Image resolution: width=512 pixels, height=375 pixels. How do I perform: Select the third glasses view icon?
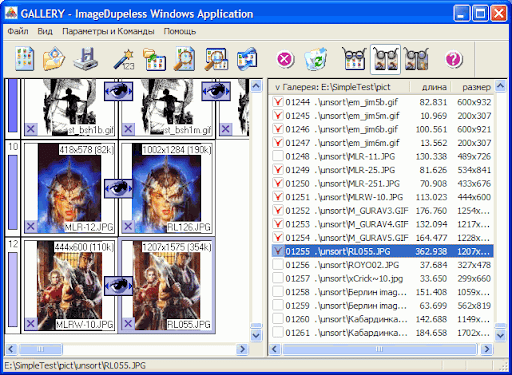click(x=416, y=59)
